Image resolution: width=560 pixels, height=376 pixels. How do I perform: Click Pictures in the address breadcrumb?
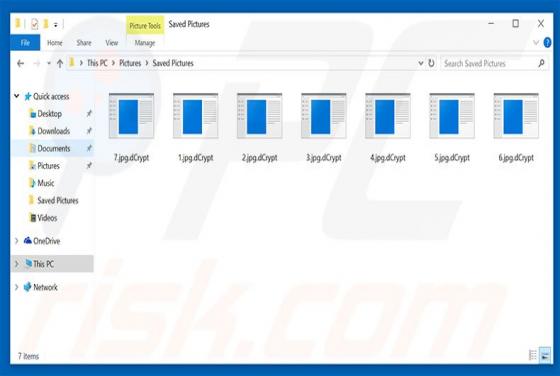130,63
